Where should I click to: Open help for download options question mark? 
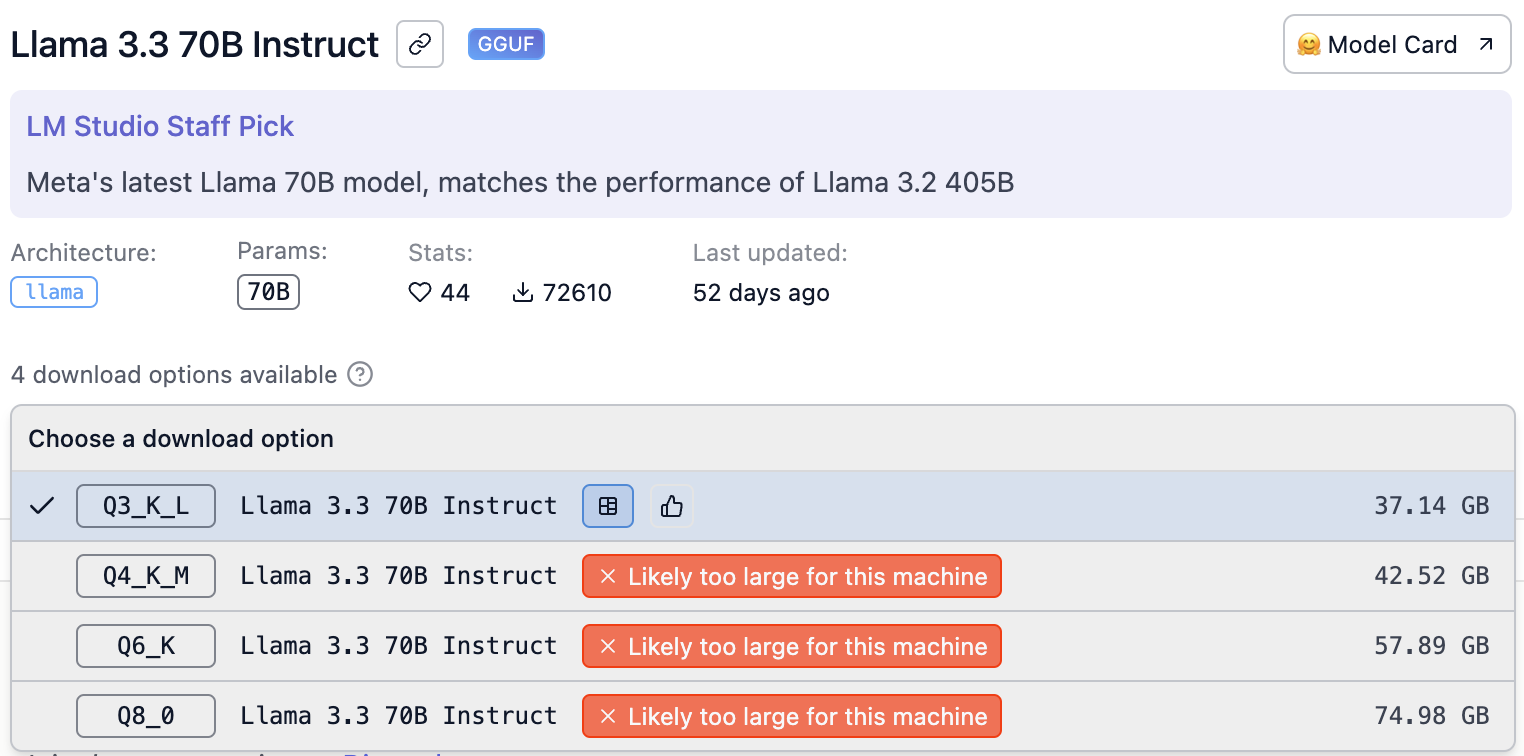pos(360,375)
